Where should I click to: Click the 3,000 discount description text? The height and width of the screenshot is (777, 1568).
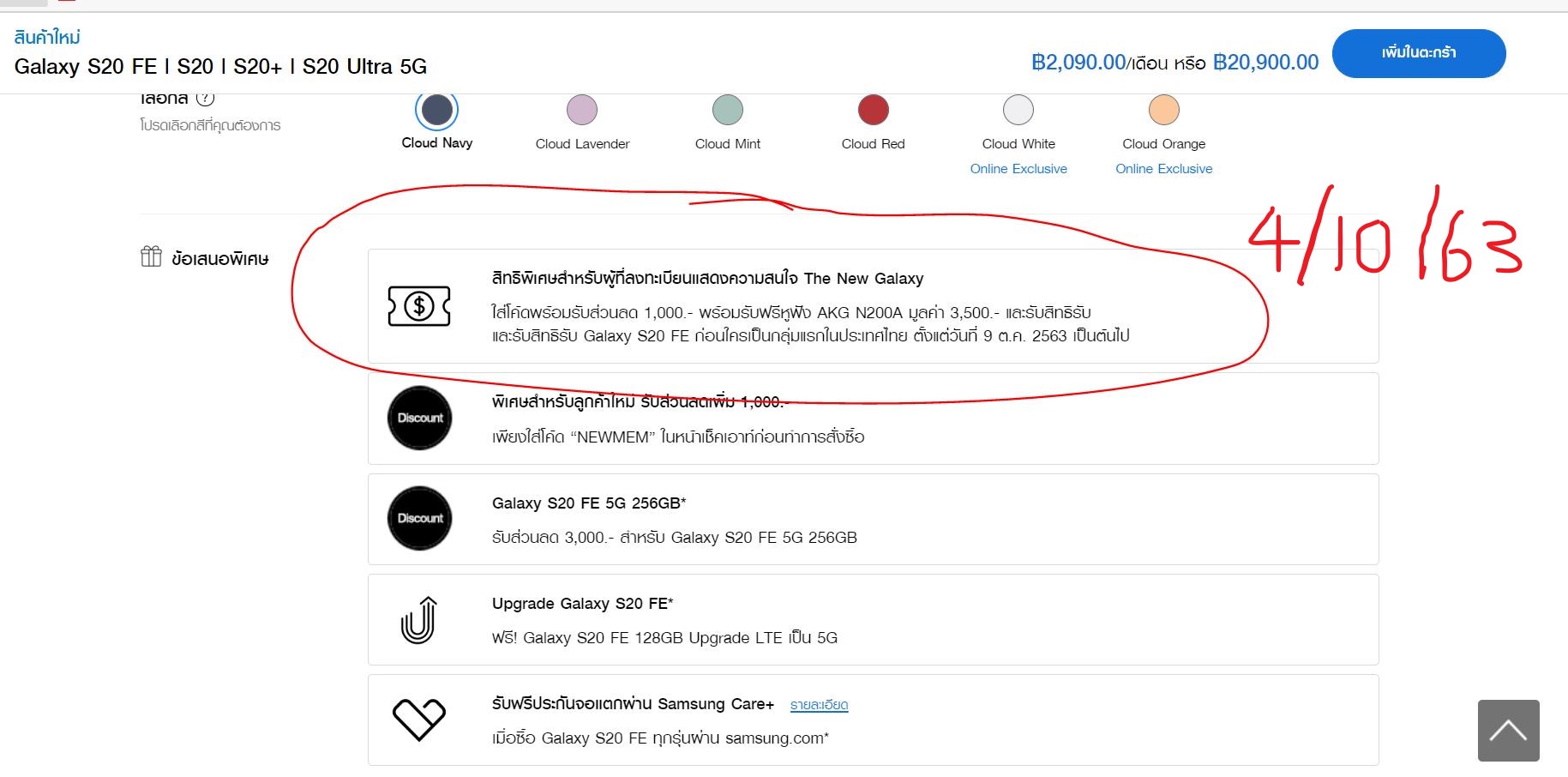[x=675, y=538]
